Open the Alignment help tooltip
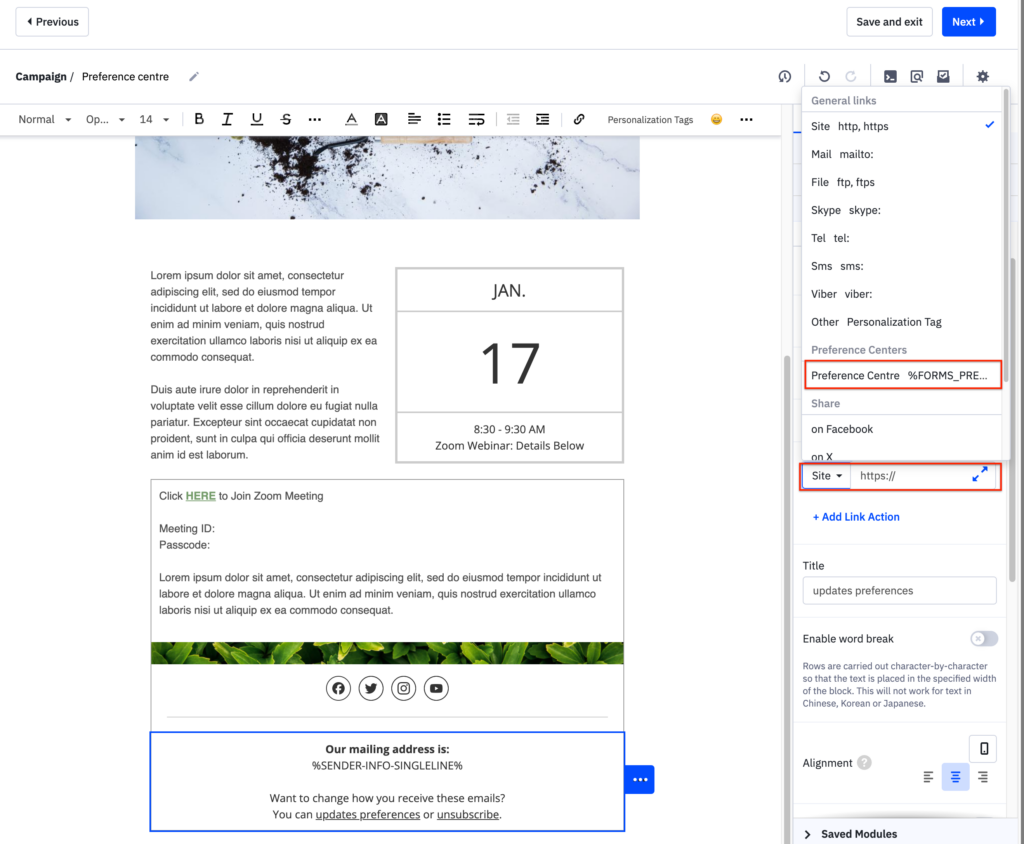The height and width of the screenshot is (844, 1024). [x=865, y=762]
